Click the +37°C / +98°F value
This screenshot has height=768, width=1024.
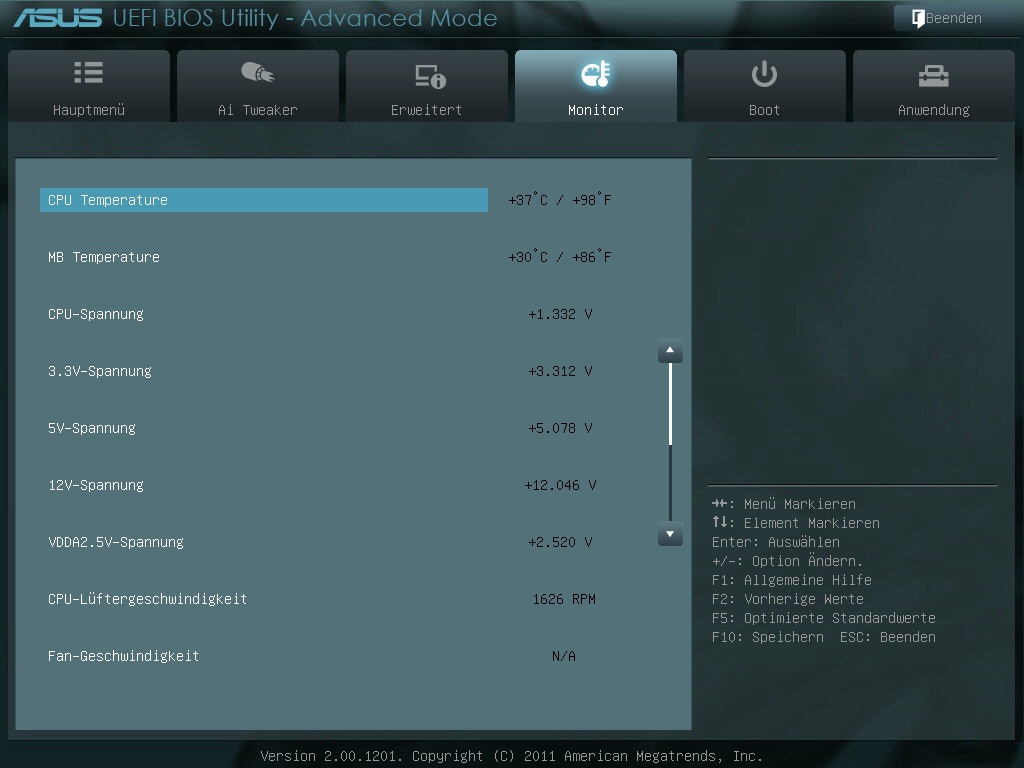560,200
